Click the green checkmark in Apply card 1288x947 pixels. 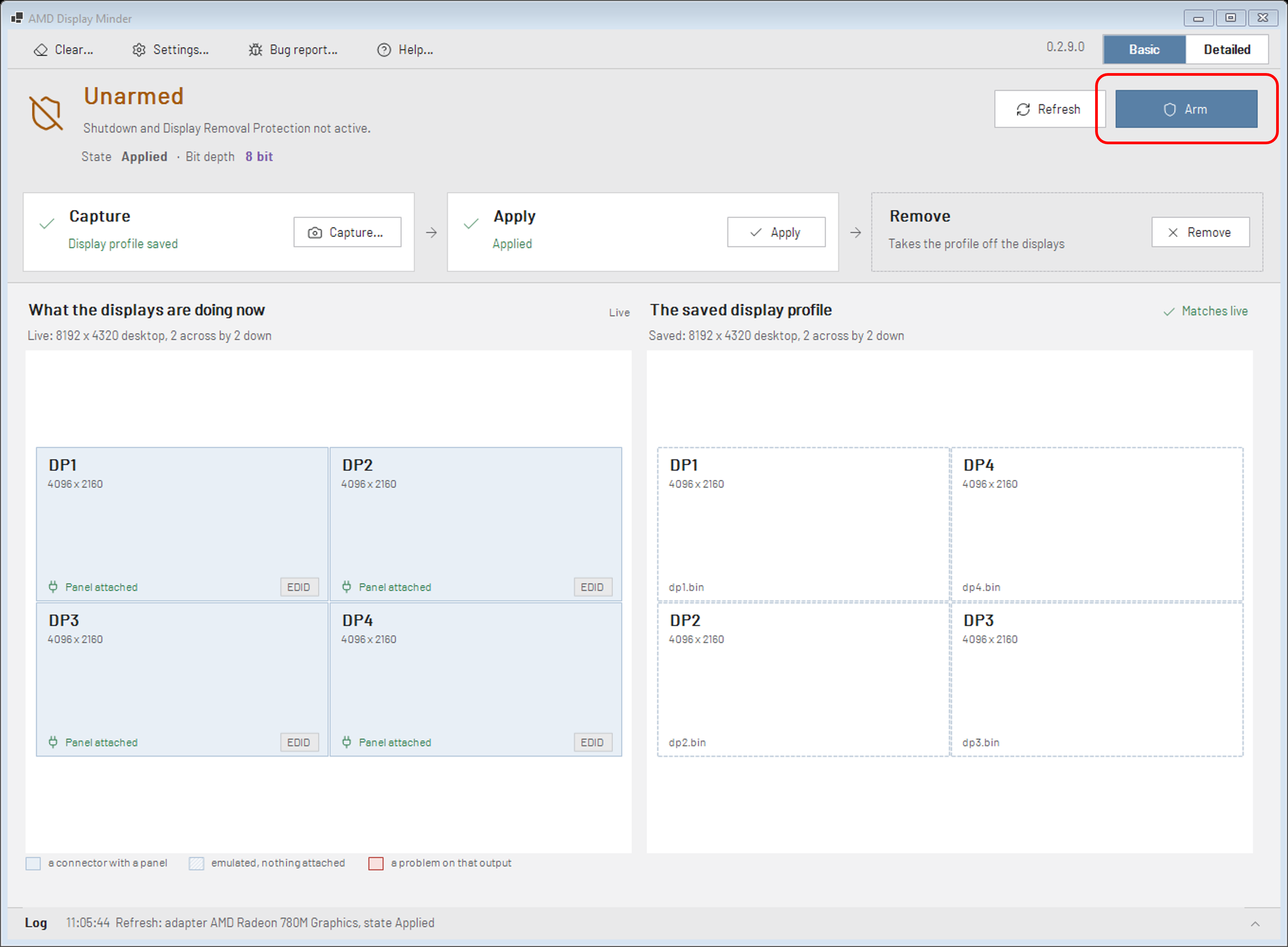click(x=471, y=223)
